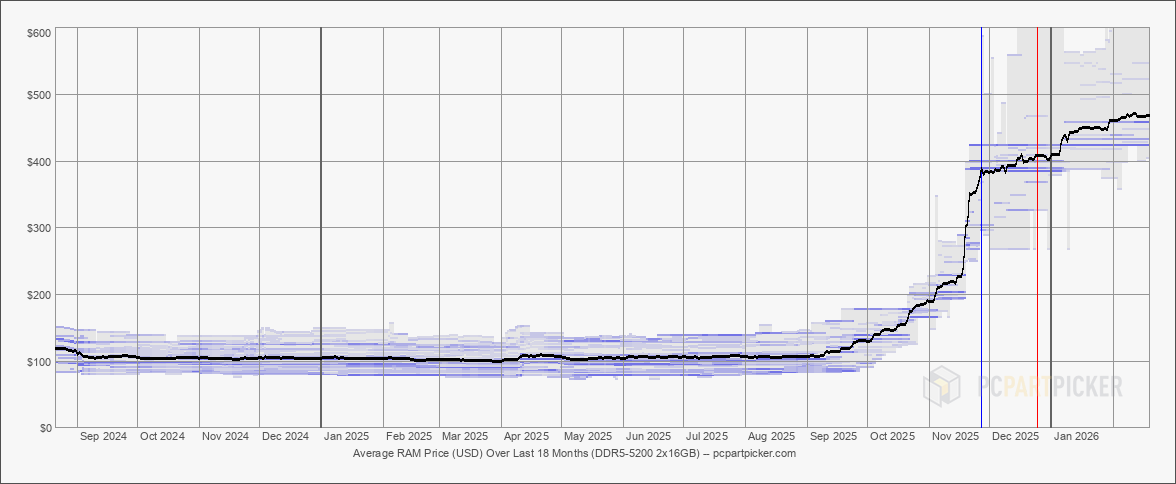Click the Nov 2024 axis label
Image resolution: width=1176 pixels, height=484 pixels.
[226, 436]
